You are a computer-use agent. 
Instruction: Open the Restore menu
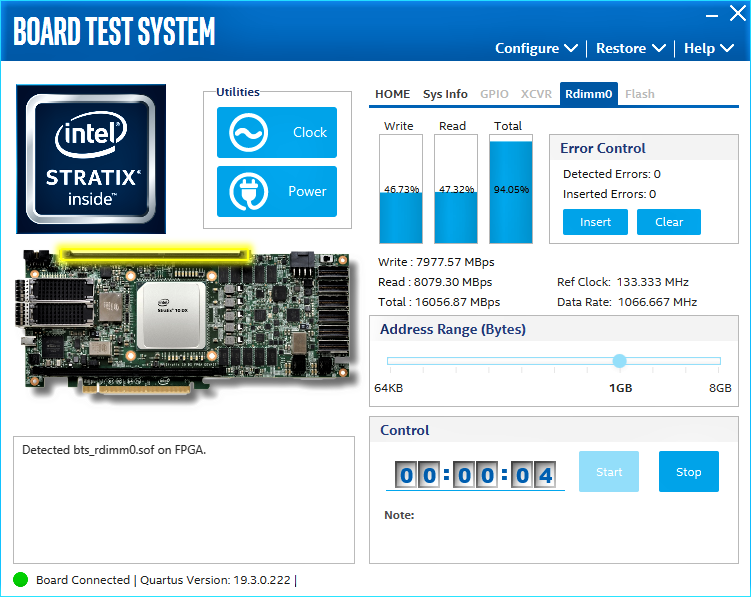tap(630, 48)
